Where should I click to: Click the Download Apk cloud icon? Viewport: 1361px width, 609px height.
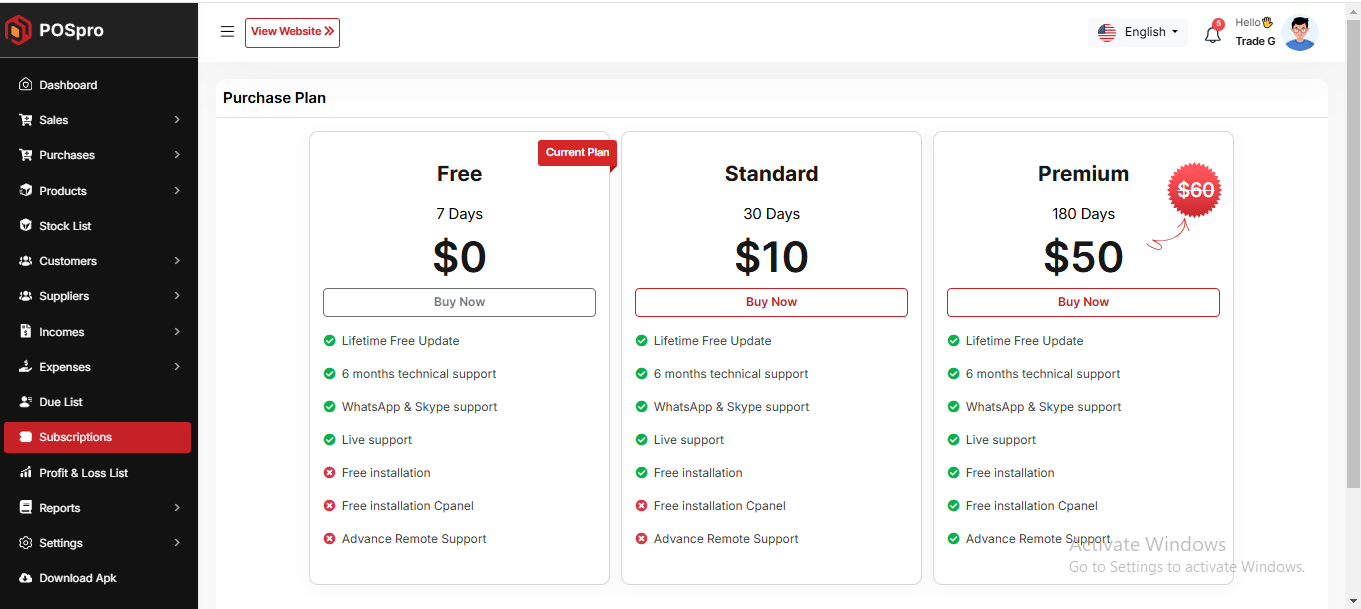(x=26, y=578)
